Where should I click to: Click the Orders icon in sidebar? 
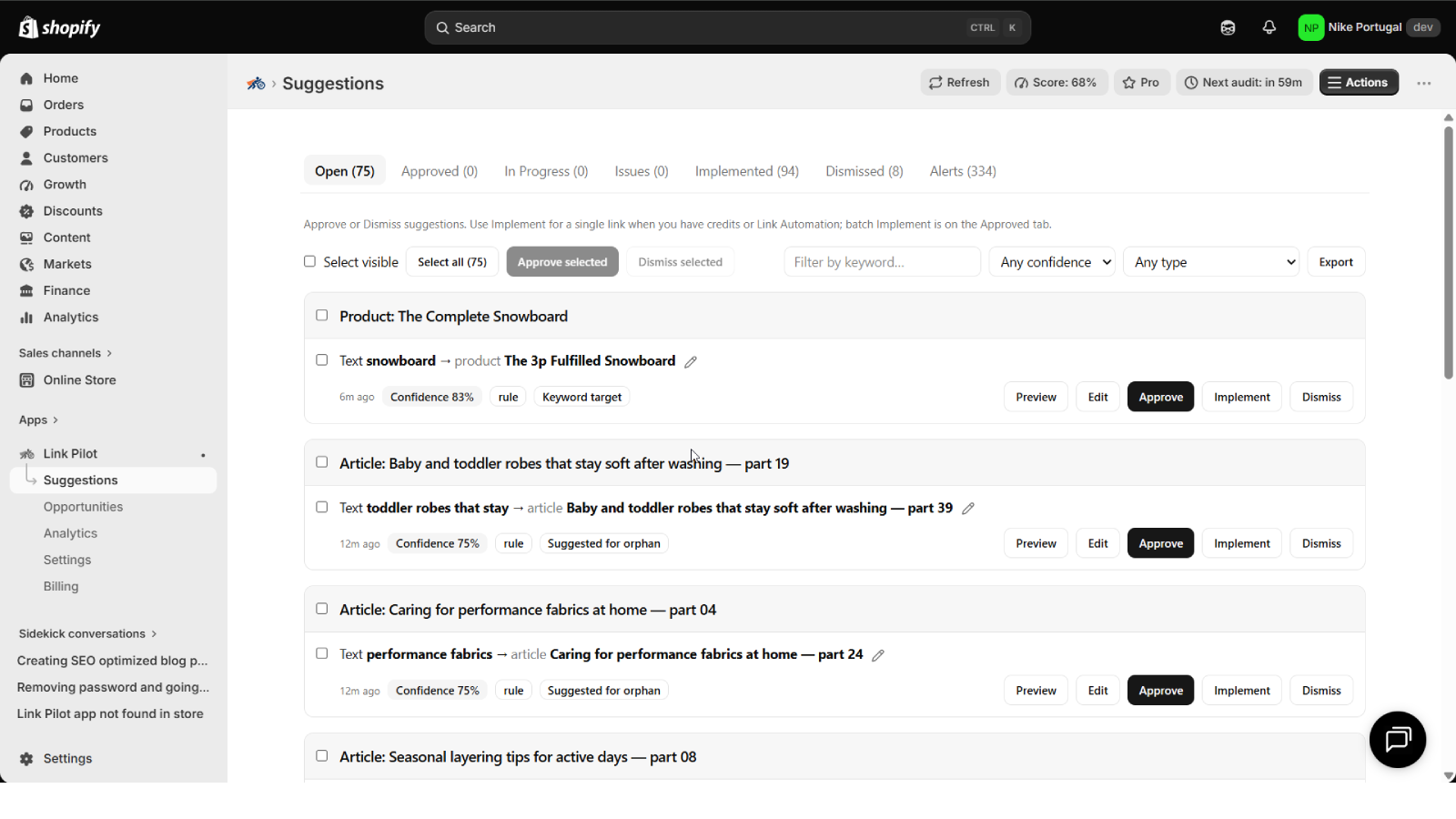[26, 105]
